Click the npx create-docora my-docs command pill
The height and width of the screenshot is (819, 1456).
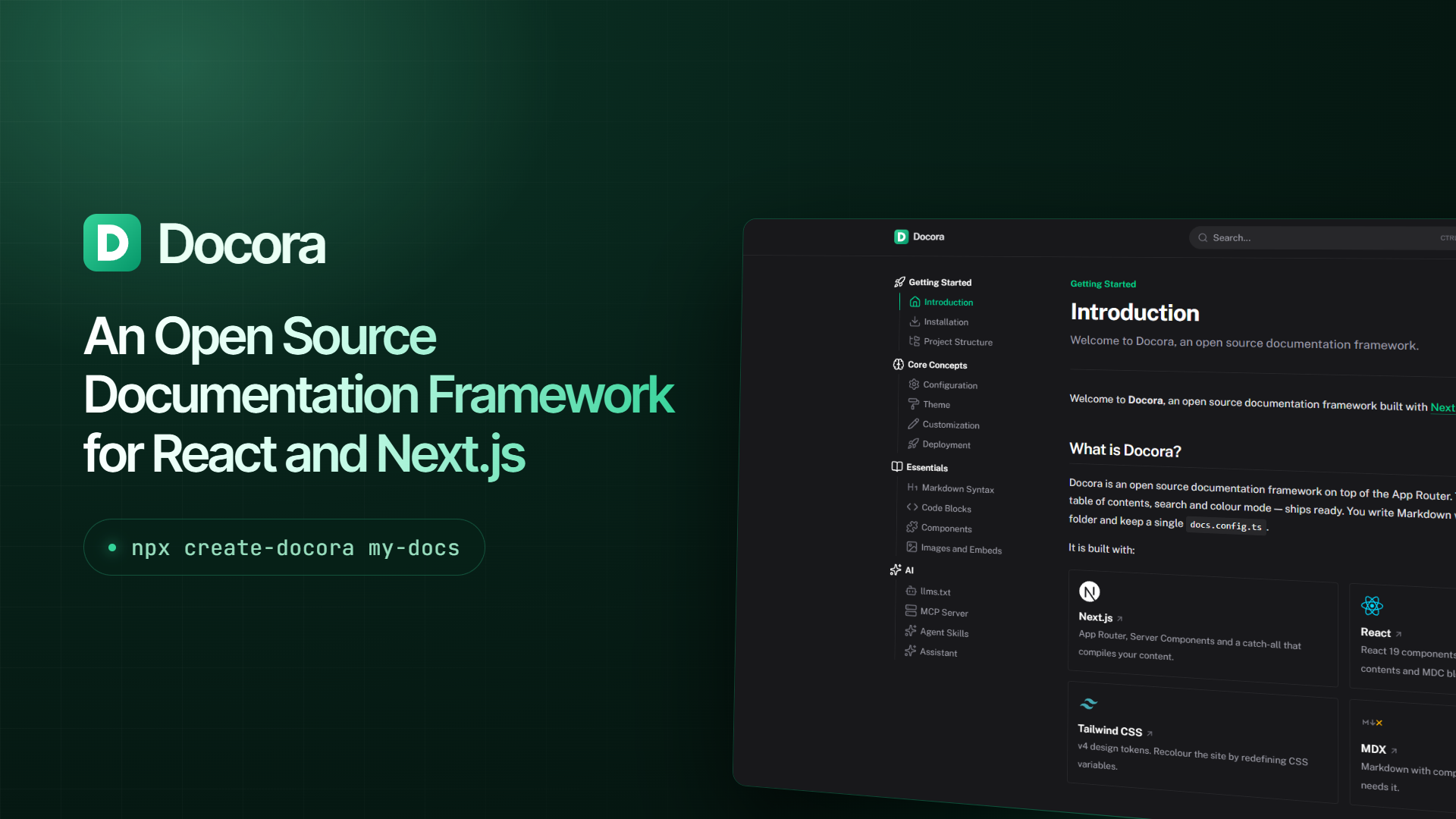(284, 547)
